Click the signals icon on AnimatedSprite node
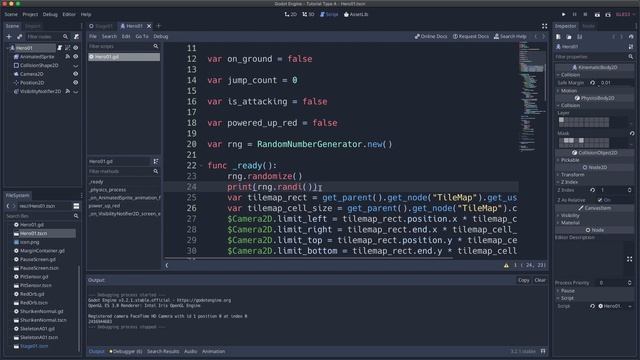The image size is (640, 360). (x=68, y=57)
